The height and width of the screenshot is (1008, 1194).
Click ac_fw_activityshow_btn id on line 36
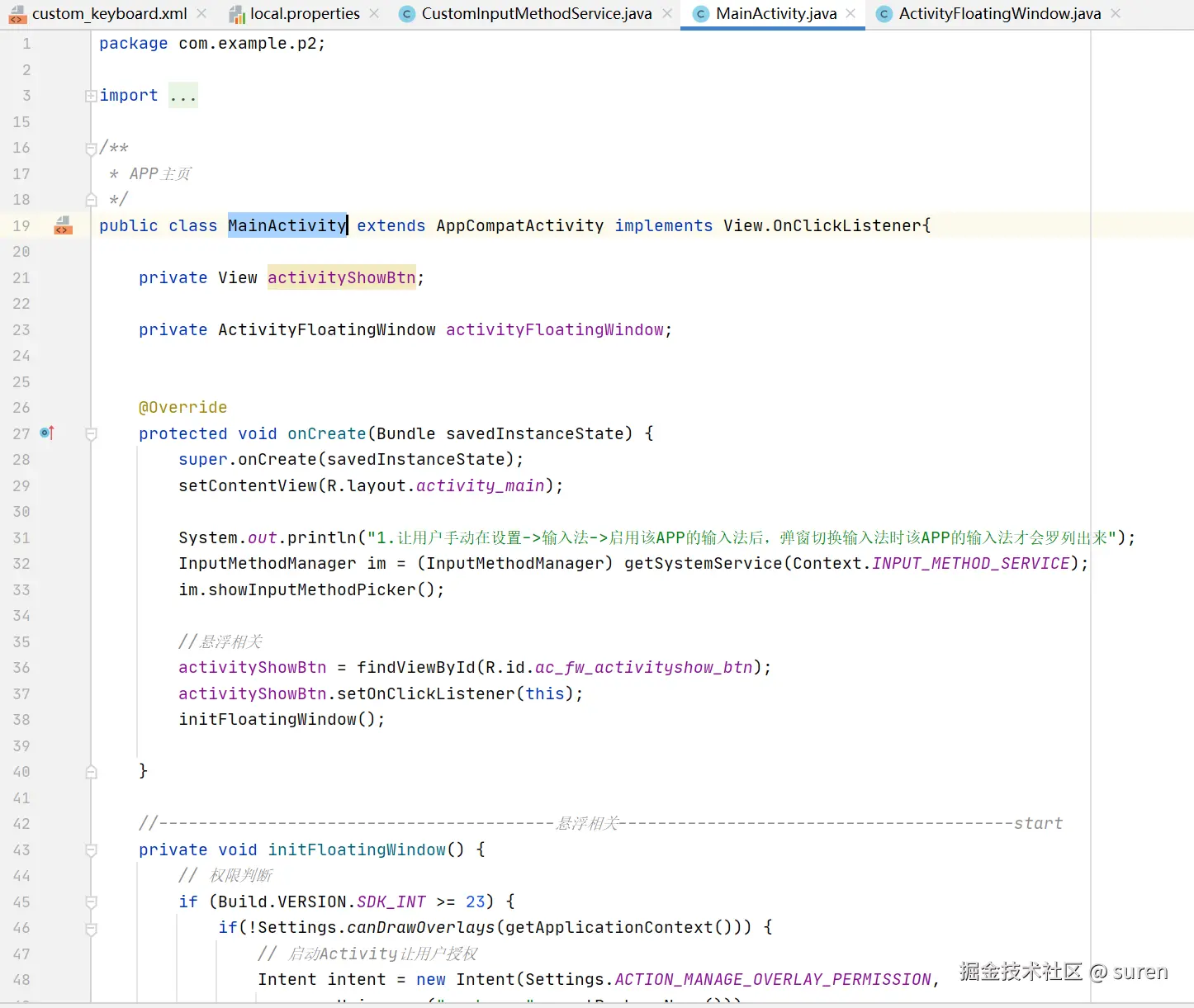(x=644, y=667)
